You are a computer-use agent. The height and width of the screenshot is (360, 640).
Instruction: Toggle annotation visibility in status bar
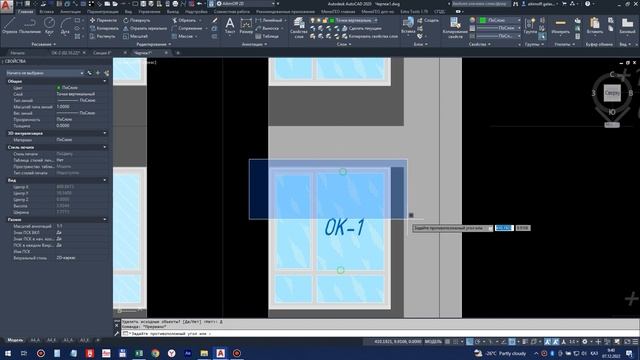coord(548,342)
